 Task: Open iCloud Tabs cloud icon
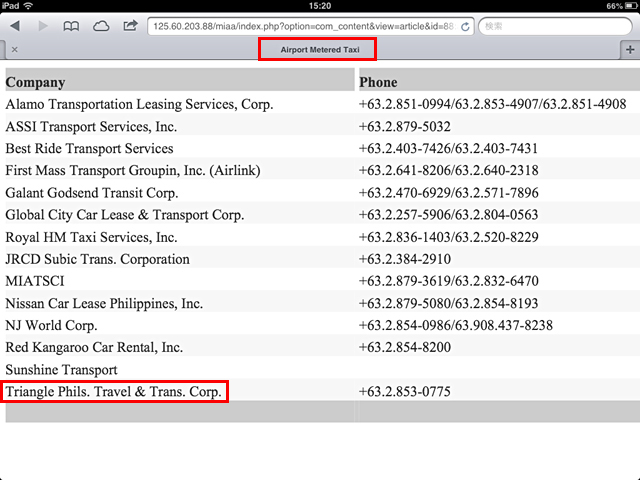pyautogui.click(x=101, y=26)
